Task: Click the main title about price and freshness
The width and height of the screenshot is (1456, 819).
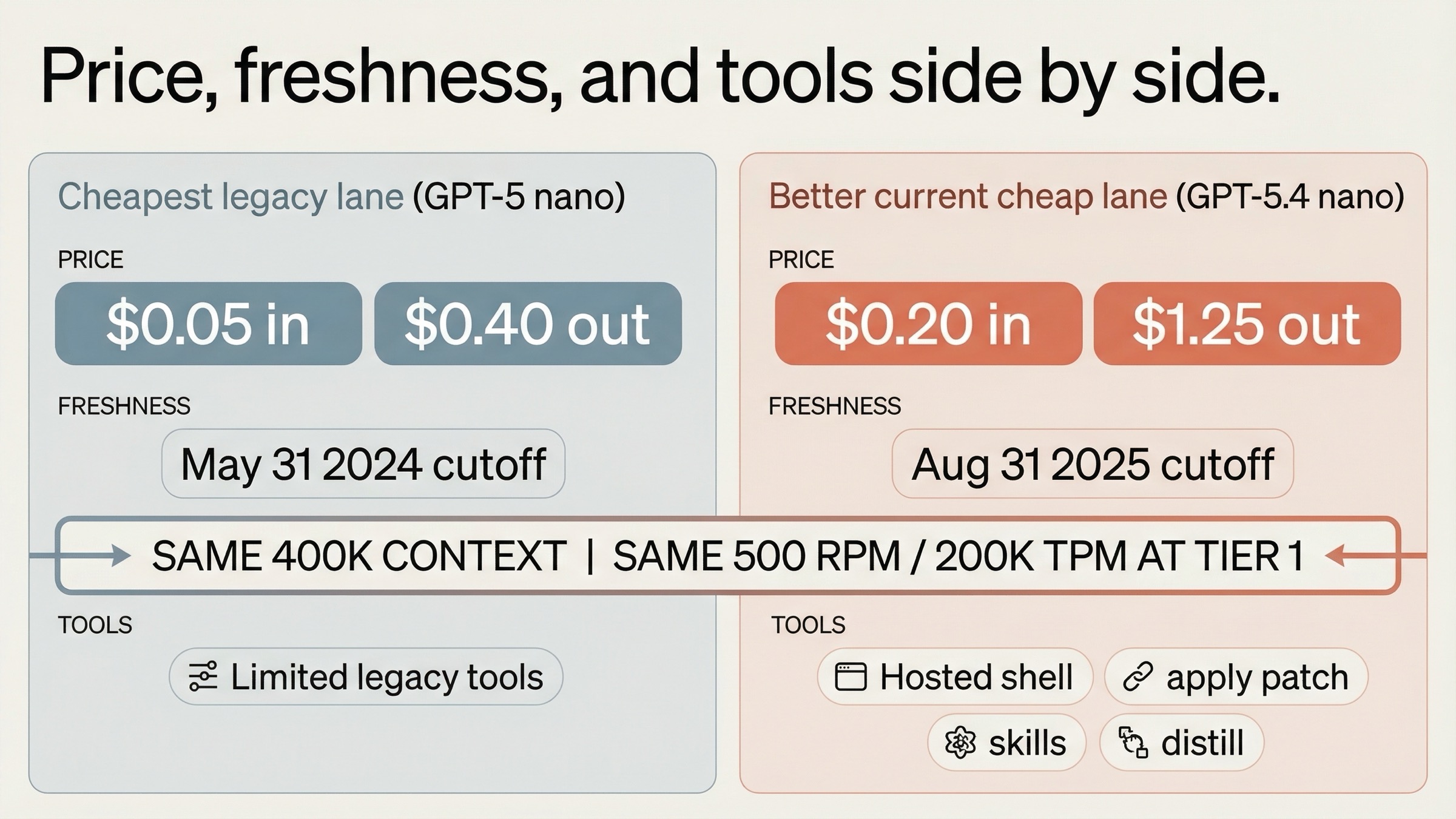Action: pos(659,77)
